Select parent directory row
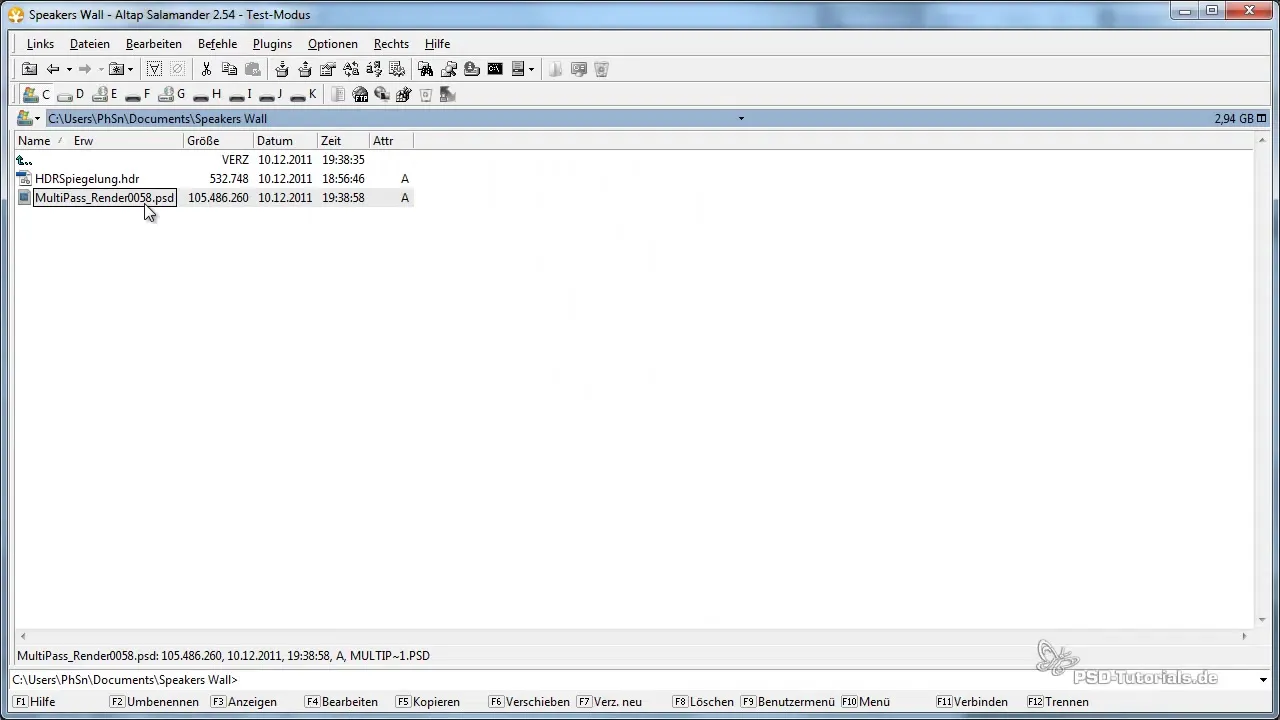The width and height of the screenshot is (1280, 720). point(214,160)
